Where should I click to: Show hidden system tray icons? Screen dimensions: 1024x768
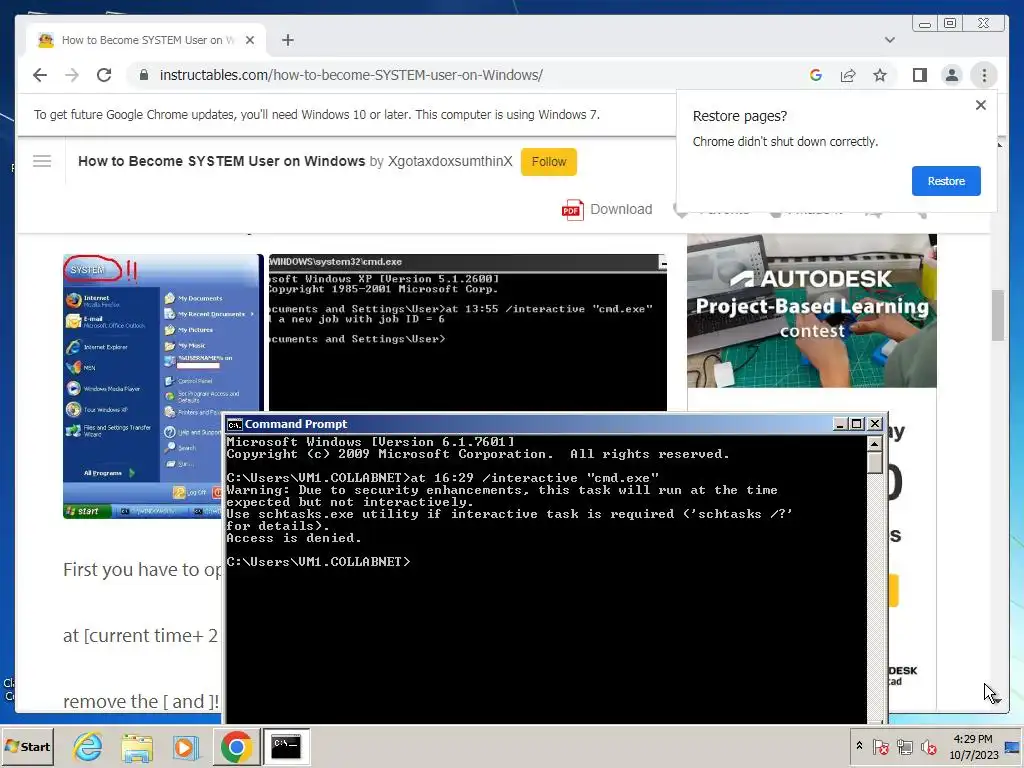859,746
